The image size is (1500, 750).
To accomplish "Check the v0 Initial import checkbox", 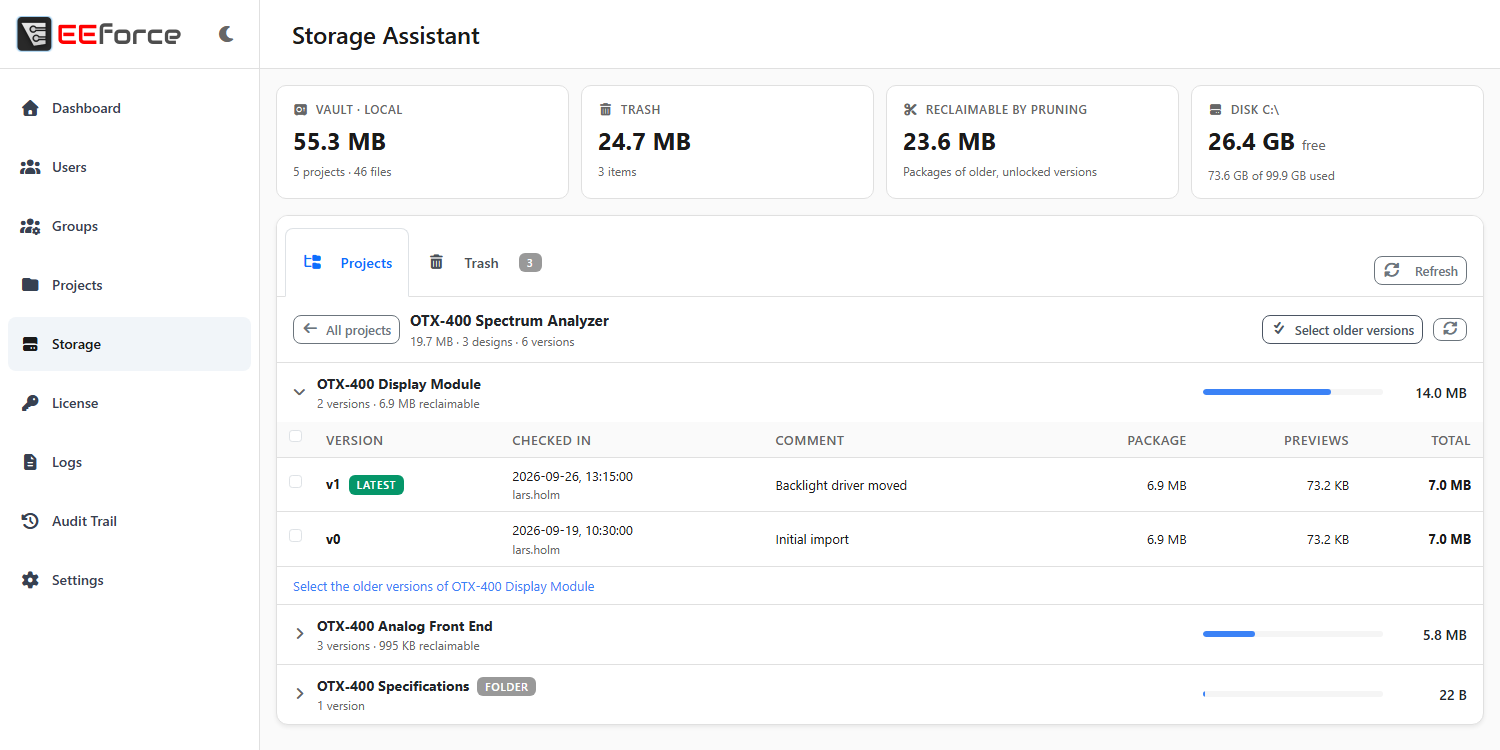I will pos(295,535).
